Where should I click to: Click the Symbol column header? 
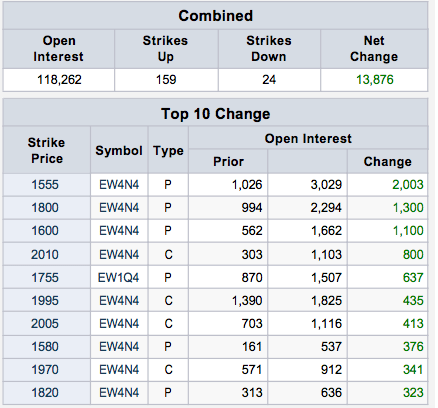coord(119,151)
